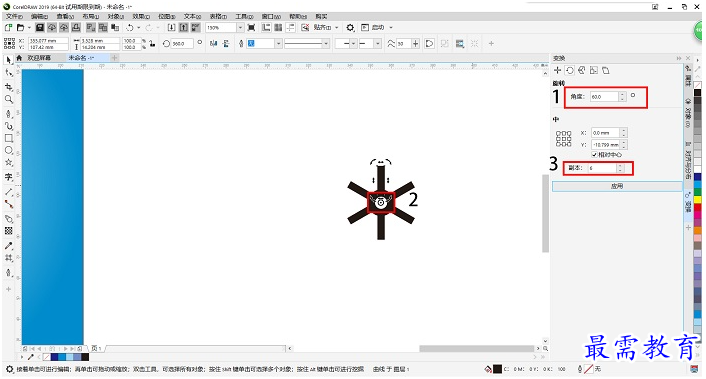The width and height of the screenshot is (706, 379).
Task: Toggle show rulers icon
Action: point(267,27)
